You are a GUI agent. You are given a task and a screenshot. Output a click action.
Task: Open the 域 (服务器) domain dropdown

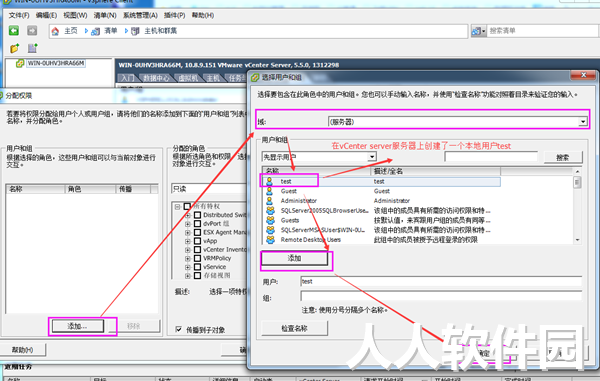582,122
